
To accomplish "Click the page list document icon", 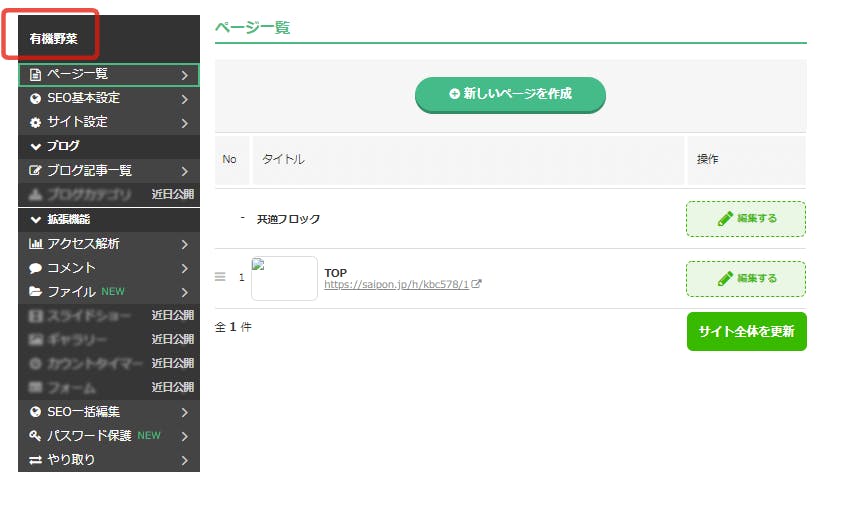I will 36,75.
